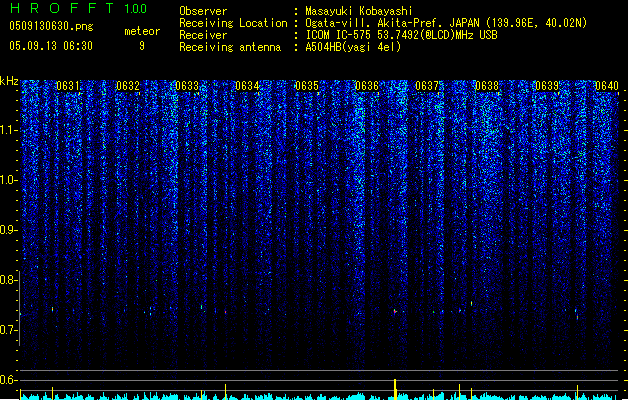The width and height of the screenshot is (629, 400).
Task: Click the 1.0 kHz axis label
Action: point(8,180)
